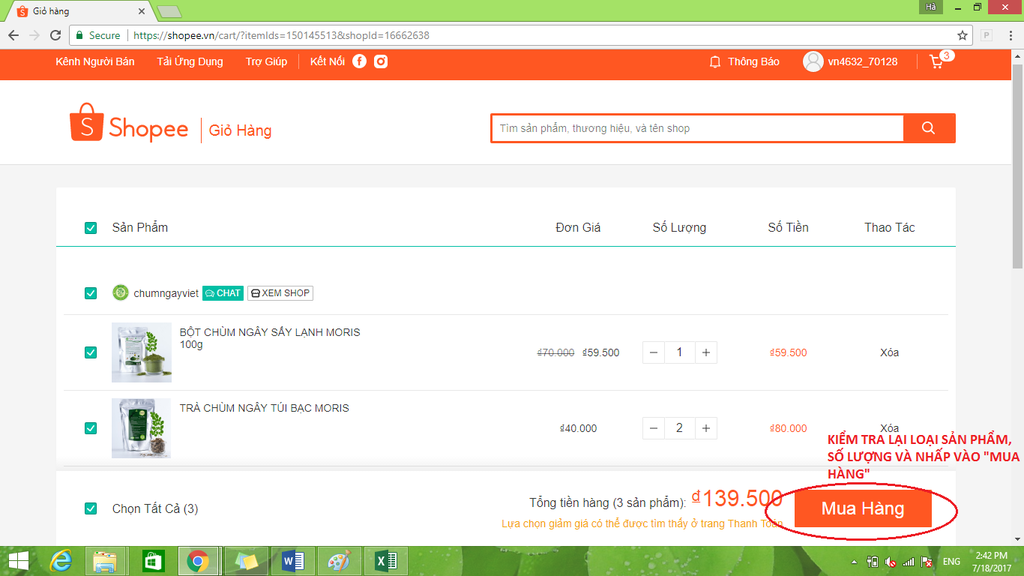
Task: Click the ENG language indicator in the taskbar
Action: (x=952, y=562)
